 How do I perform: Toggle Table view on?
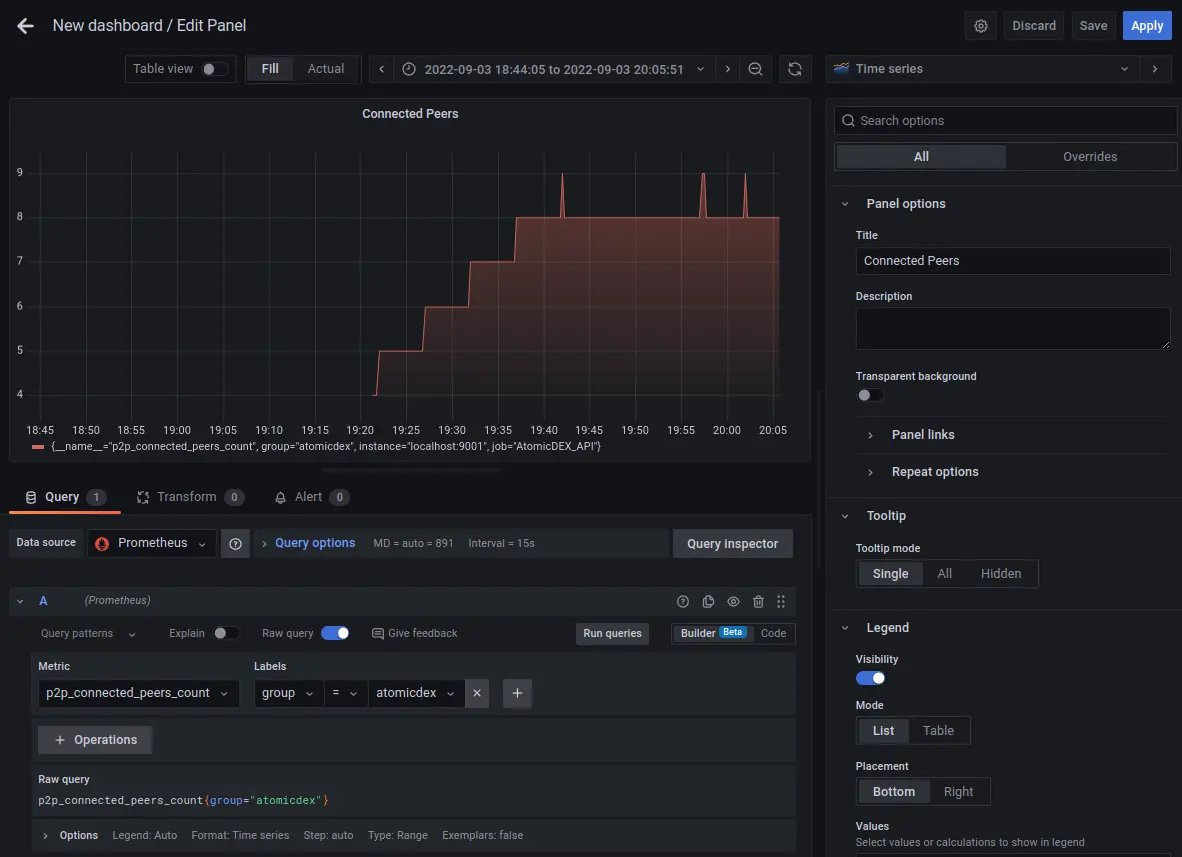point(208,69)
